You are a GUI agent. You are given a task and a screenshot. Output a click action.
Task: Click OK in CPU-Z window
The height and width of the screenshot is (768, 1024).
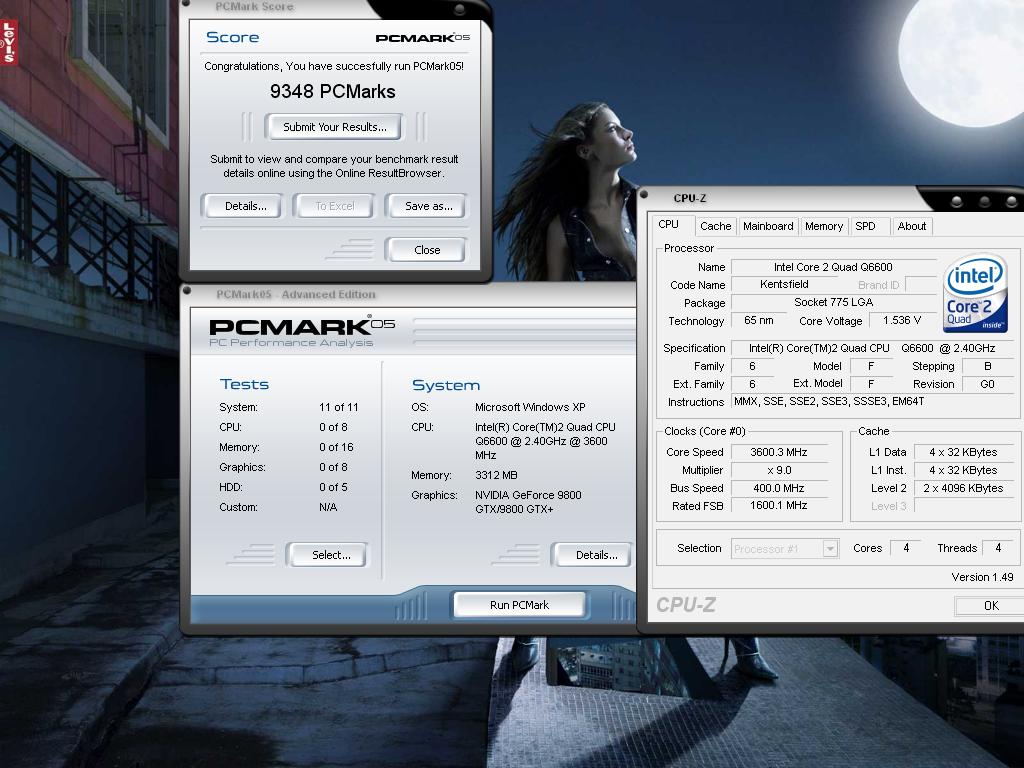click(x=990, y=605)
